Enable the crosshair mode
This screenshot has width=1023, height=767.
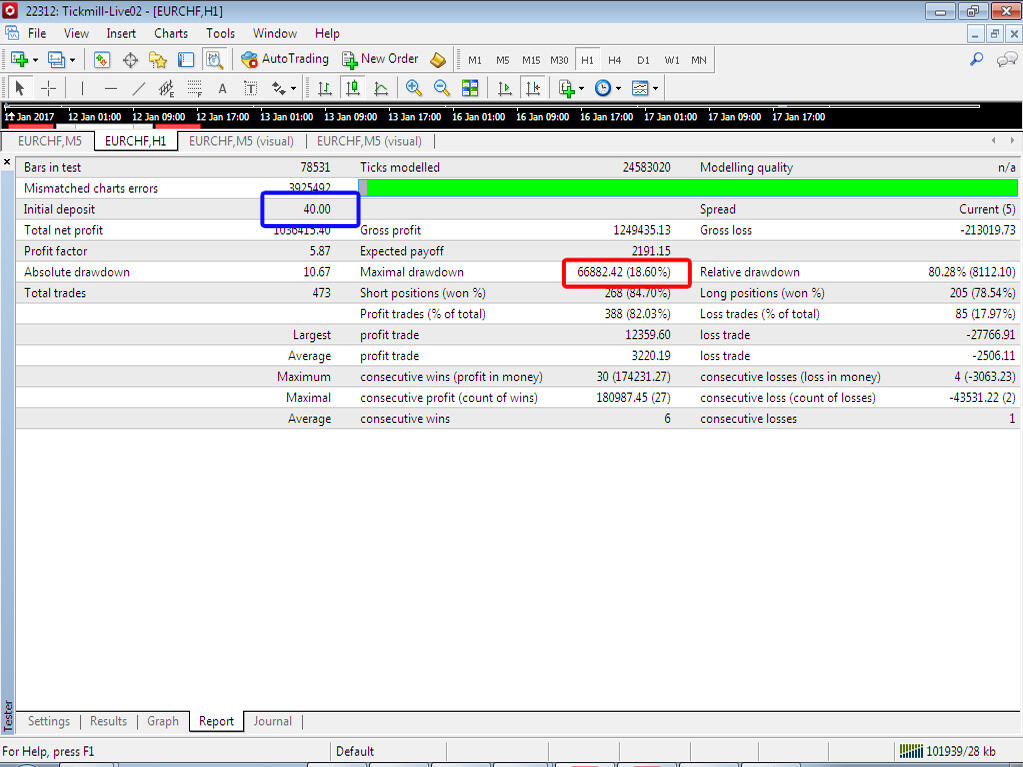(x=49, y=88)
